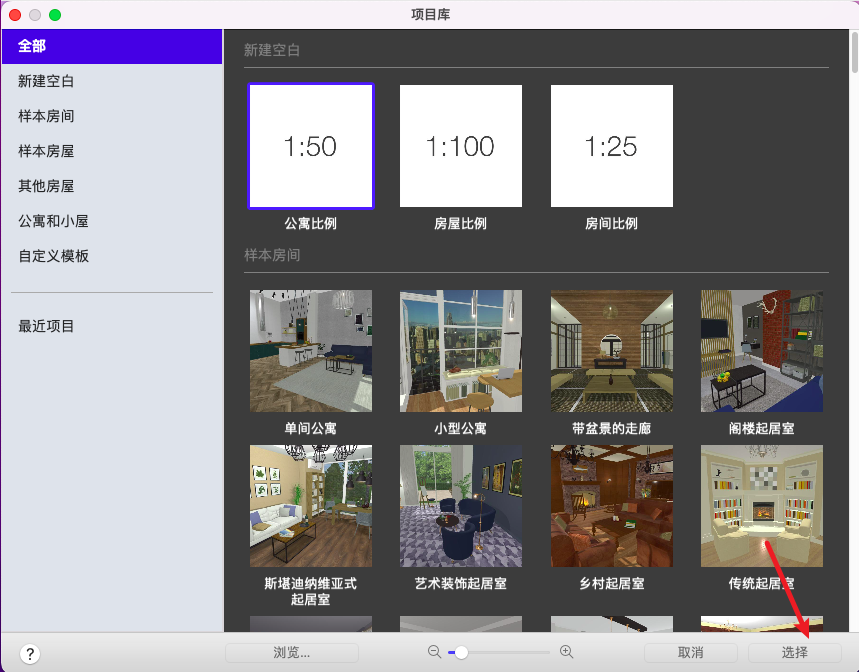Viewport: 859px width, 672px height.
Task: Click the help question mark icon
Action: [30, 653]
